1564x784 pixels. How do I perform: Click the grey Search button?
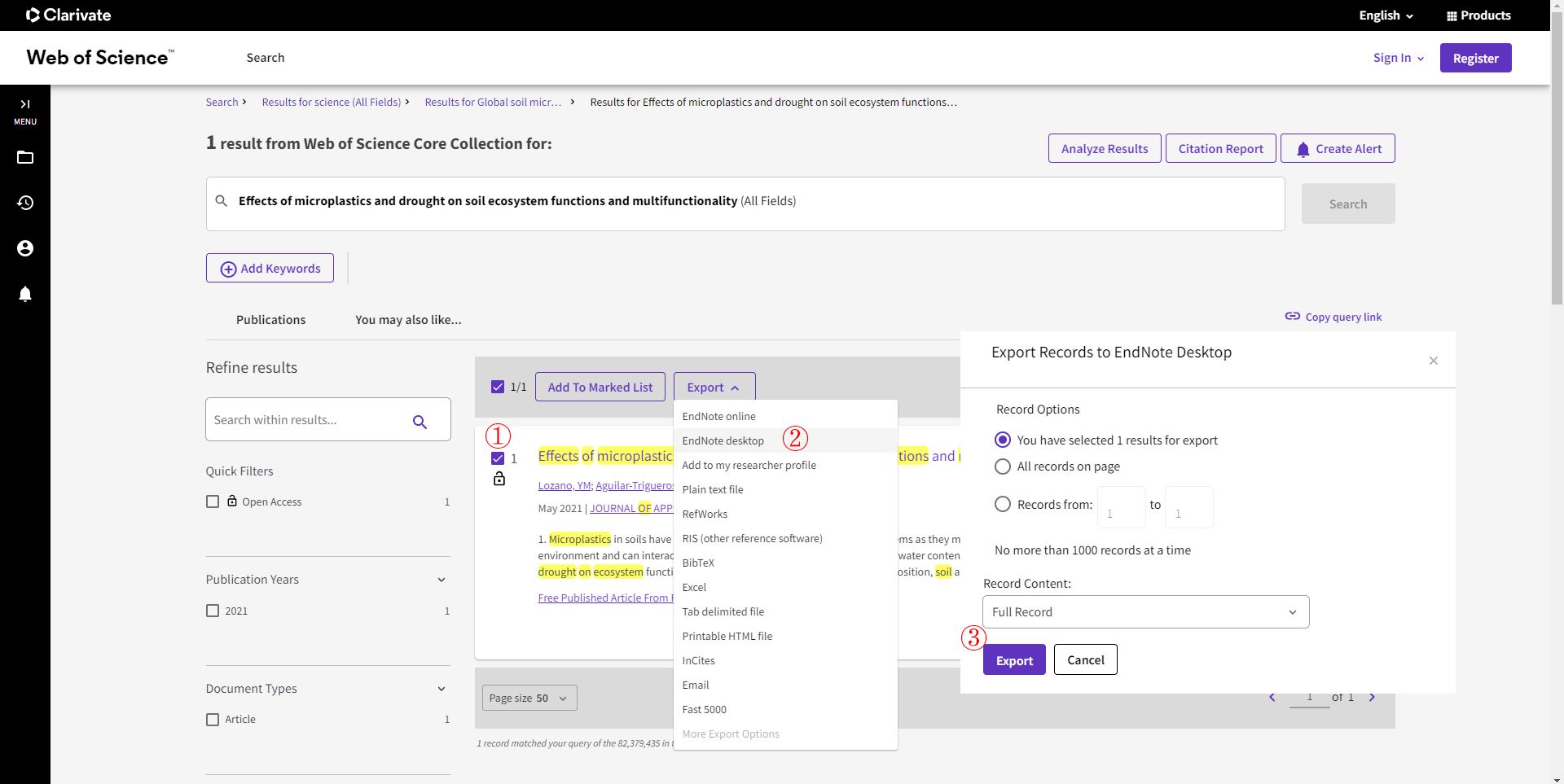tap(1348, 204)
